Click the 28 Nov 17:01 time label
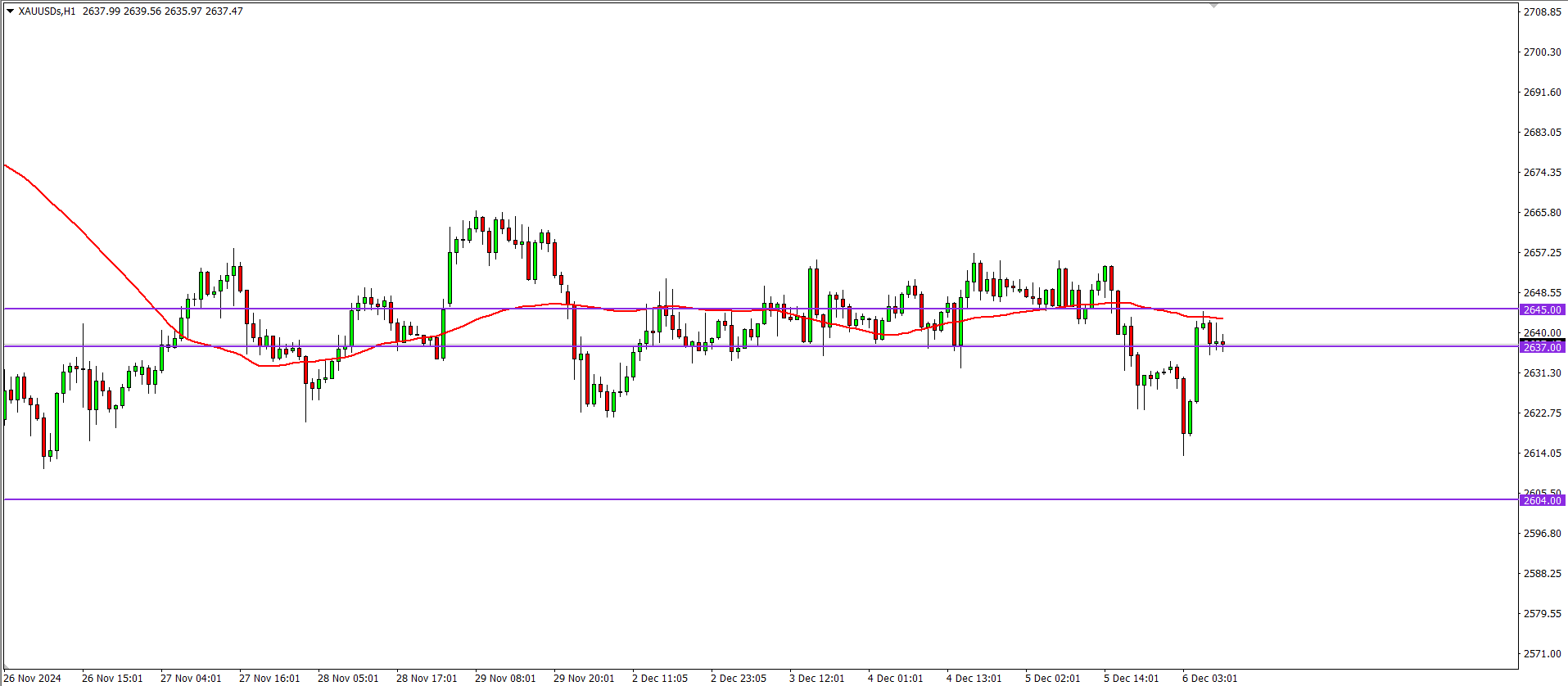The width and height of the screenshot is (1568, 686). tap(427, 678)
